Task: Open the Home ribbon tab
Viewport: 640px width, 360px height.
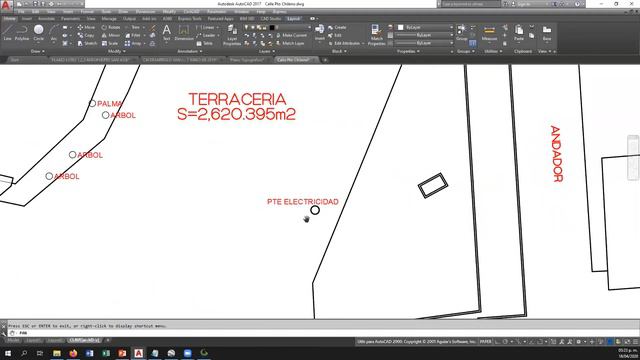Action: click(x=9, y=19)
